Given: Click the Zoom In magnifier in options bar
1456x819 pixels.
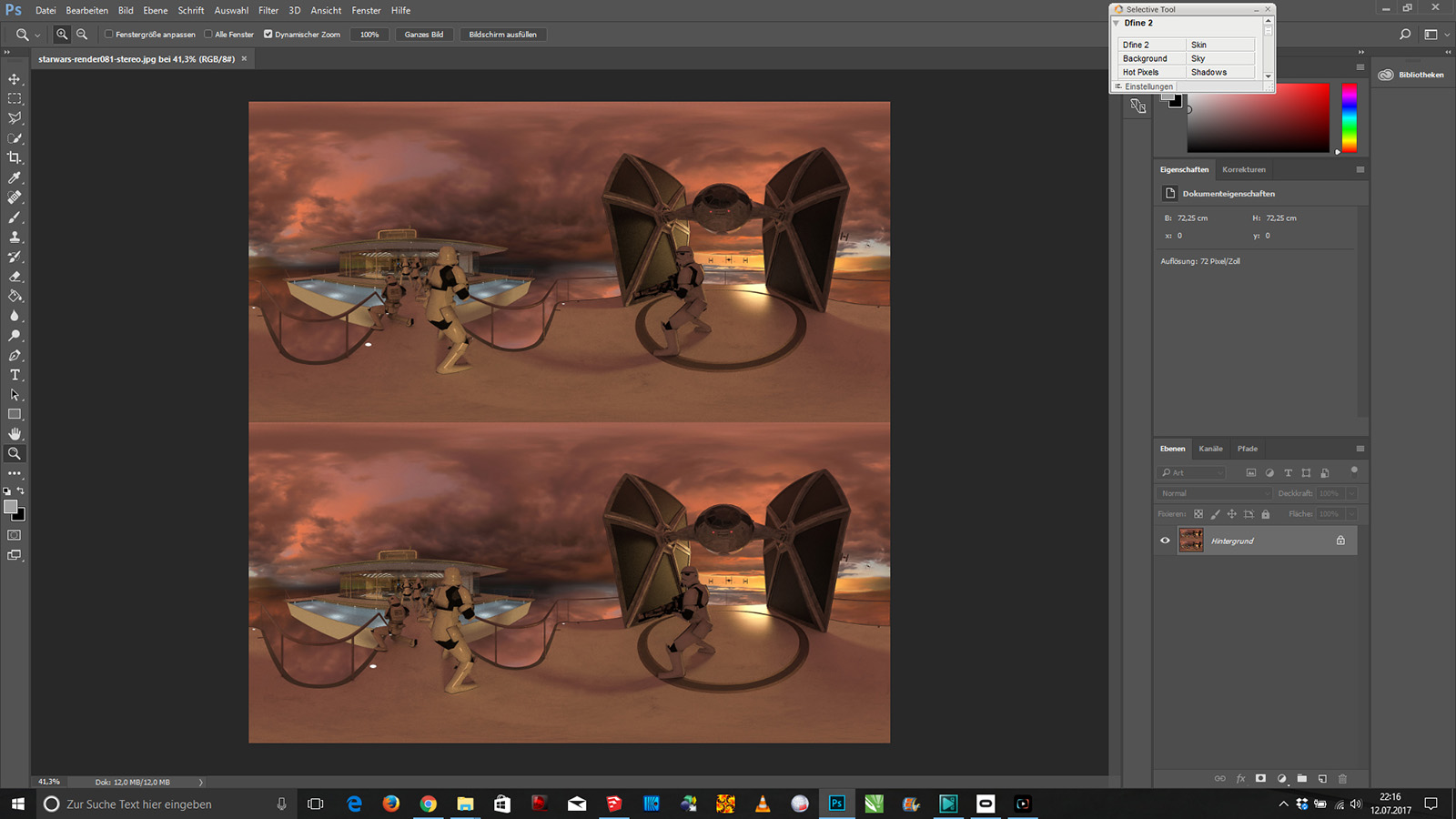Looking at the screenshot, I should pos(62,35).
